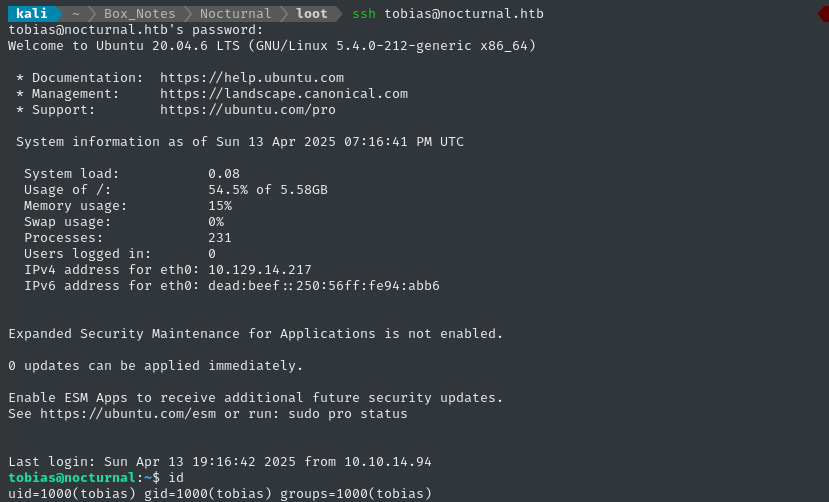Click the IPv6 address for eth0
This screenshot has height=502, width=829.
click(324, 286)
